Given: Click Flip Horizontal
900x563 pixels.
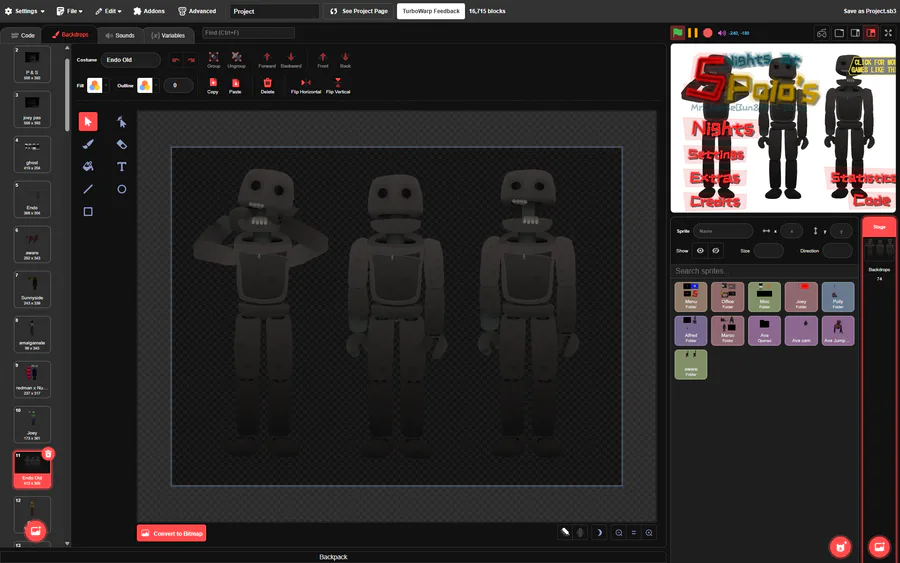Looking at the screenshot, I should (x=306, y=86).
